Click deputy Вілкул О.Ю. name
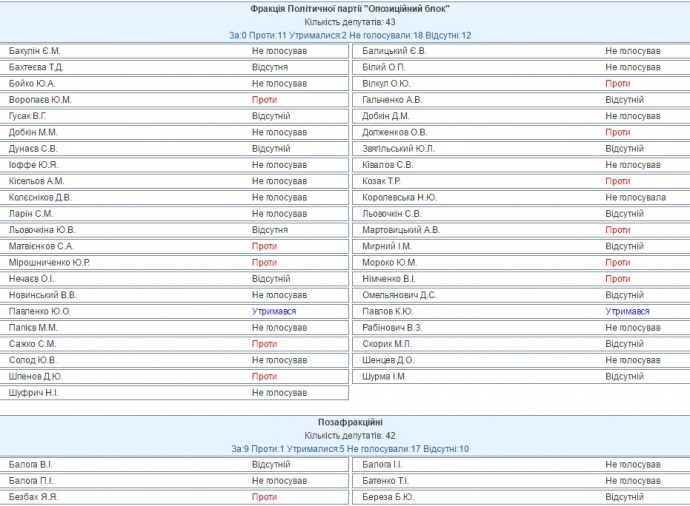690x506 pixels. pyautogui.click(x=386, y=83)
